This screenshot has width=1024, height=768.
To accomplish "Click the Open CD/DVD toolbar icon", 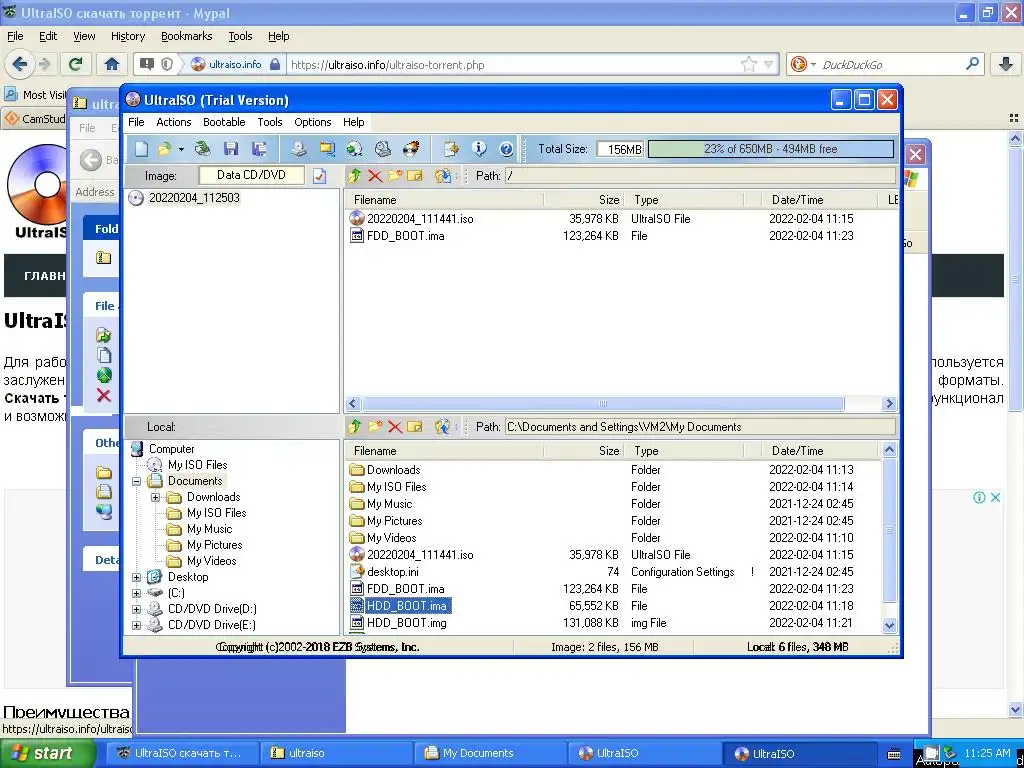I will pos(202,149).
